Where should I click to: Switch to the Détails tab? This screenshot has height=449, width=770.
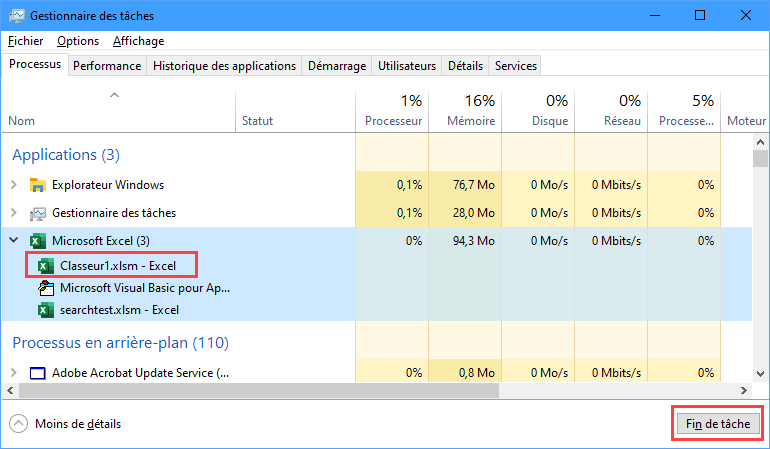click(465, 66)
